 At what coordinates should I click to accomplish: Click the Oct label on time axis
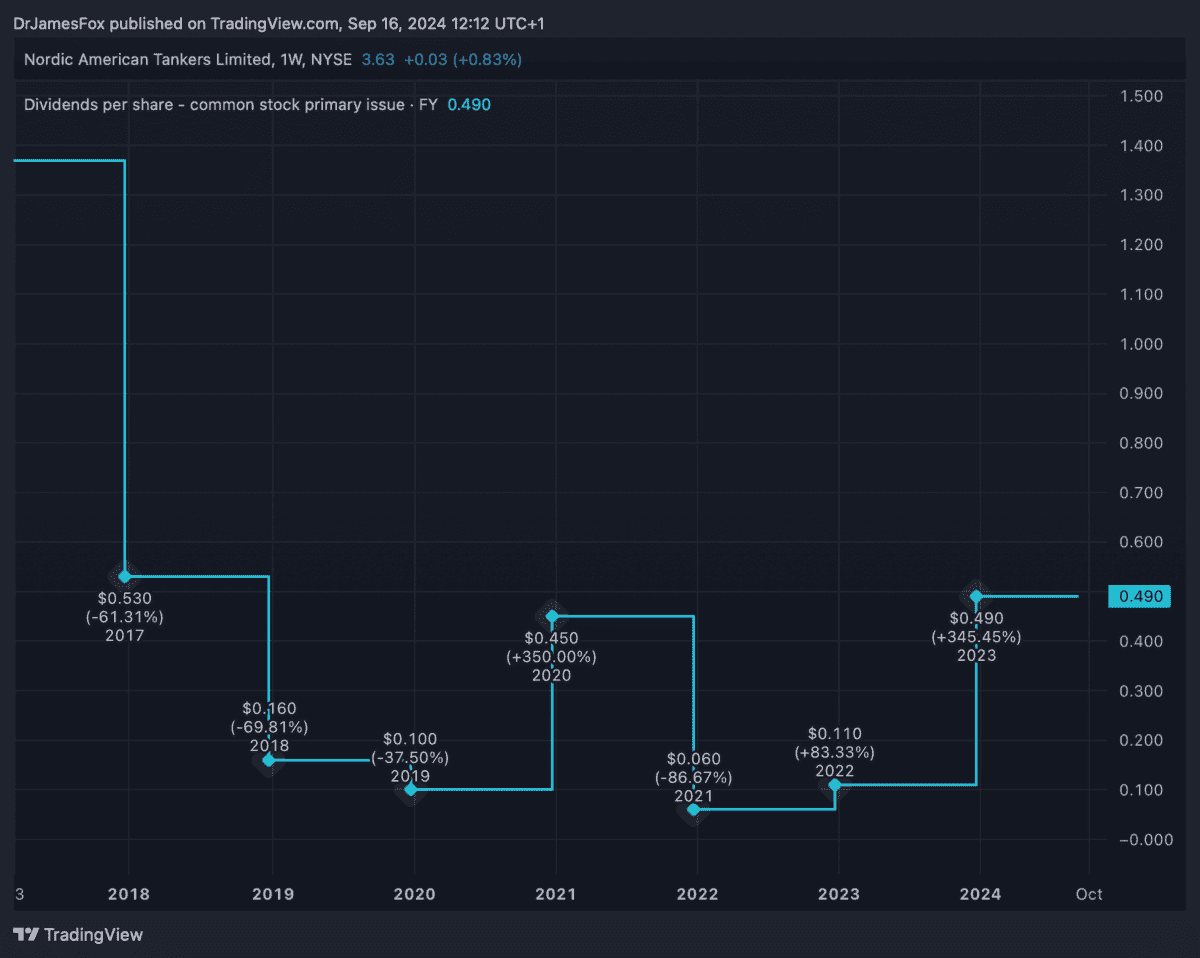click(1089, 894)
